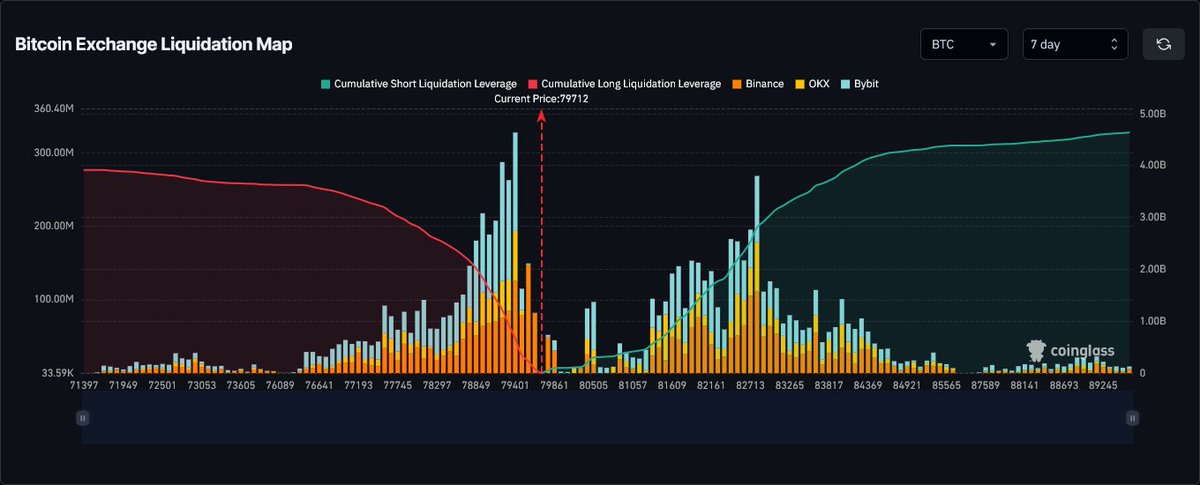Click x-axis label 82713

[x=750, y=384]
